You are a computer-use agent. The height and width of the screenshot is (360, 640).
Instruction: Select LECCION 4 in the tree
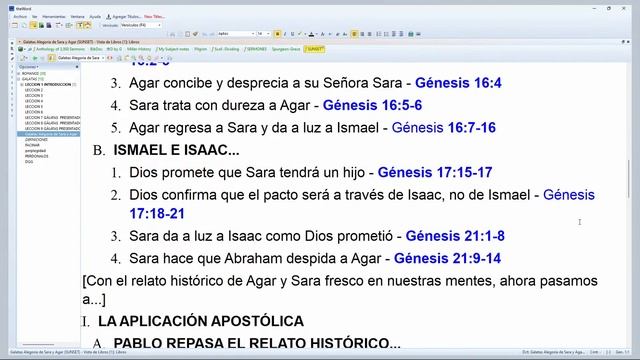pyautogui.click(x=33, y=101)
